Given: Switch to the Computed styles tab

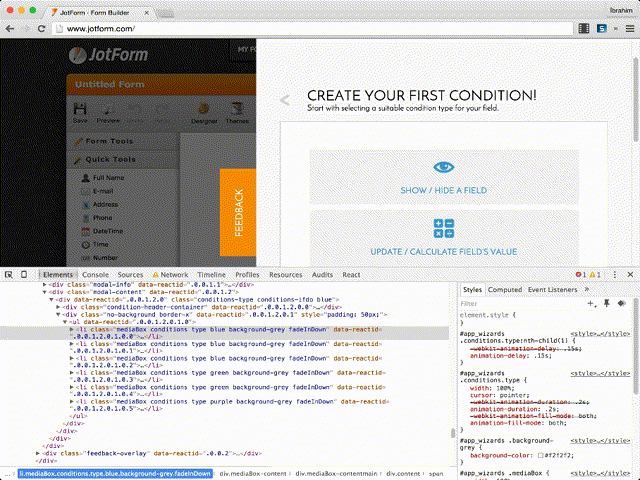Looking at the screenshot, I should pyautogui.click(x=504, y=289).
